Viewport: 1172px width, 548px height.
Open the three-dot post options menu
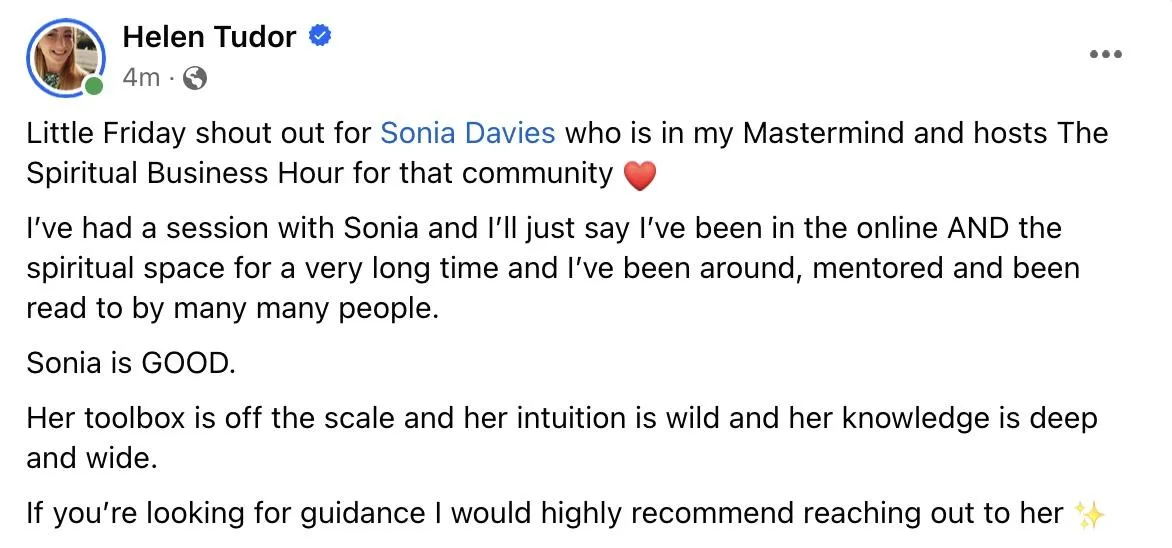click(1105, 54)
